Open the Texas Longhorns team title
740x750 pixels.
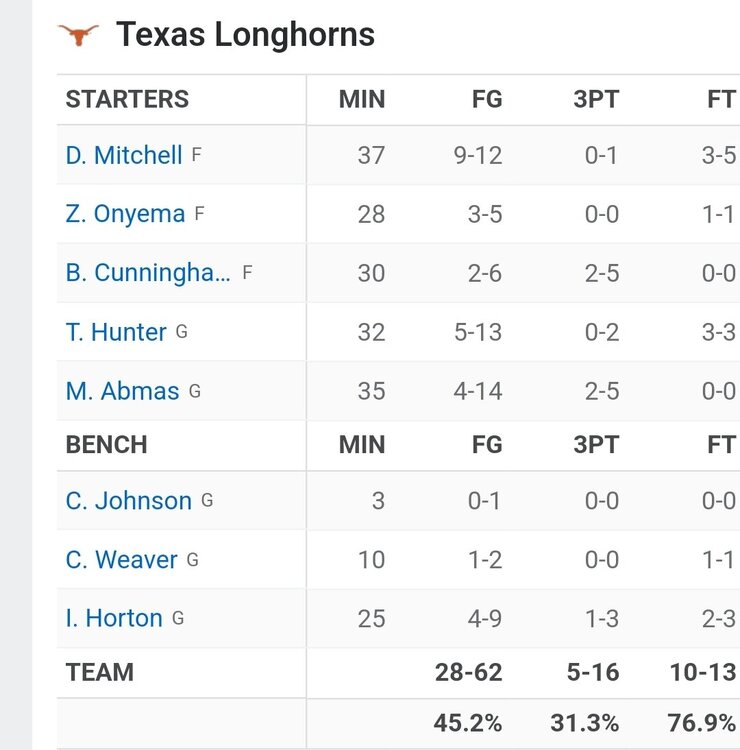(x=245, y=35)
